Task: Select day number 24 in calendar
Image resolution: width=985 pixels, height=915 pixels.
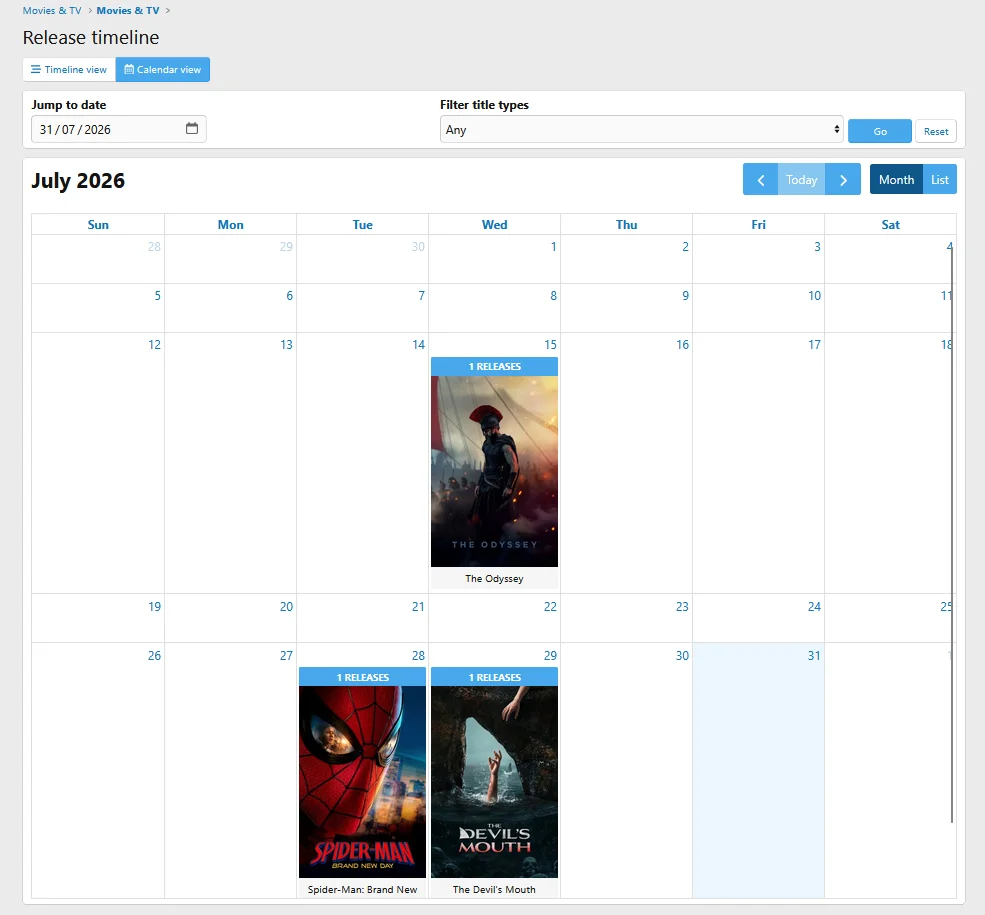Action: [814, 607]
